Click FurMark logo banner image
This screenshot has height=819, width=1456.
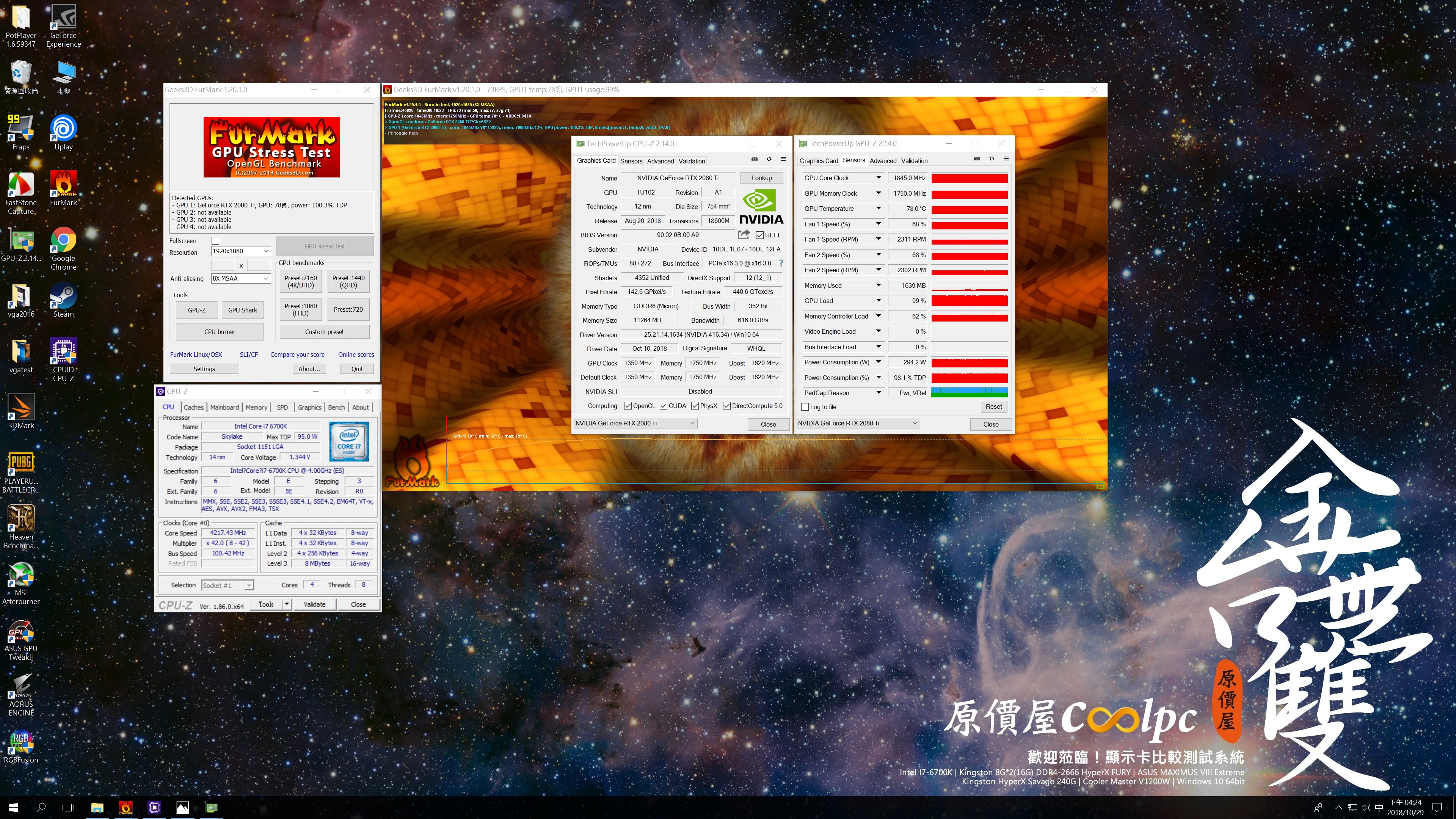tap(272, 147)
